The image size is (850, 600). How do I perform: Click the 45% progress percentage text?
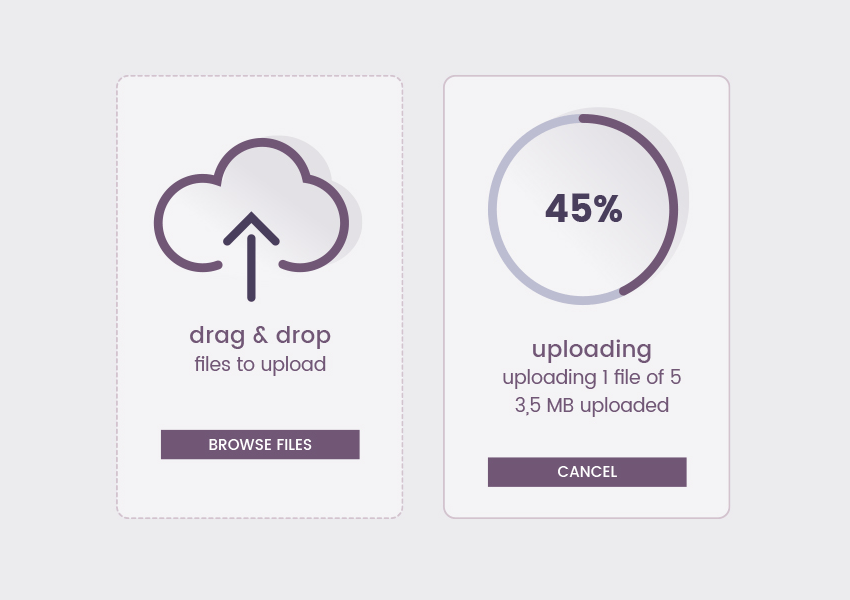pyautogui.click(x=584, y=209)
